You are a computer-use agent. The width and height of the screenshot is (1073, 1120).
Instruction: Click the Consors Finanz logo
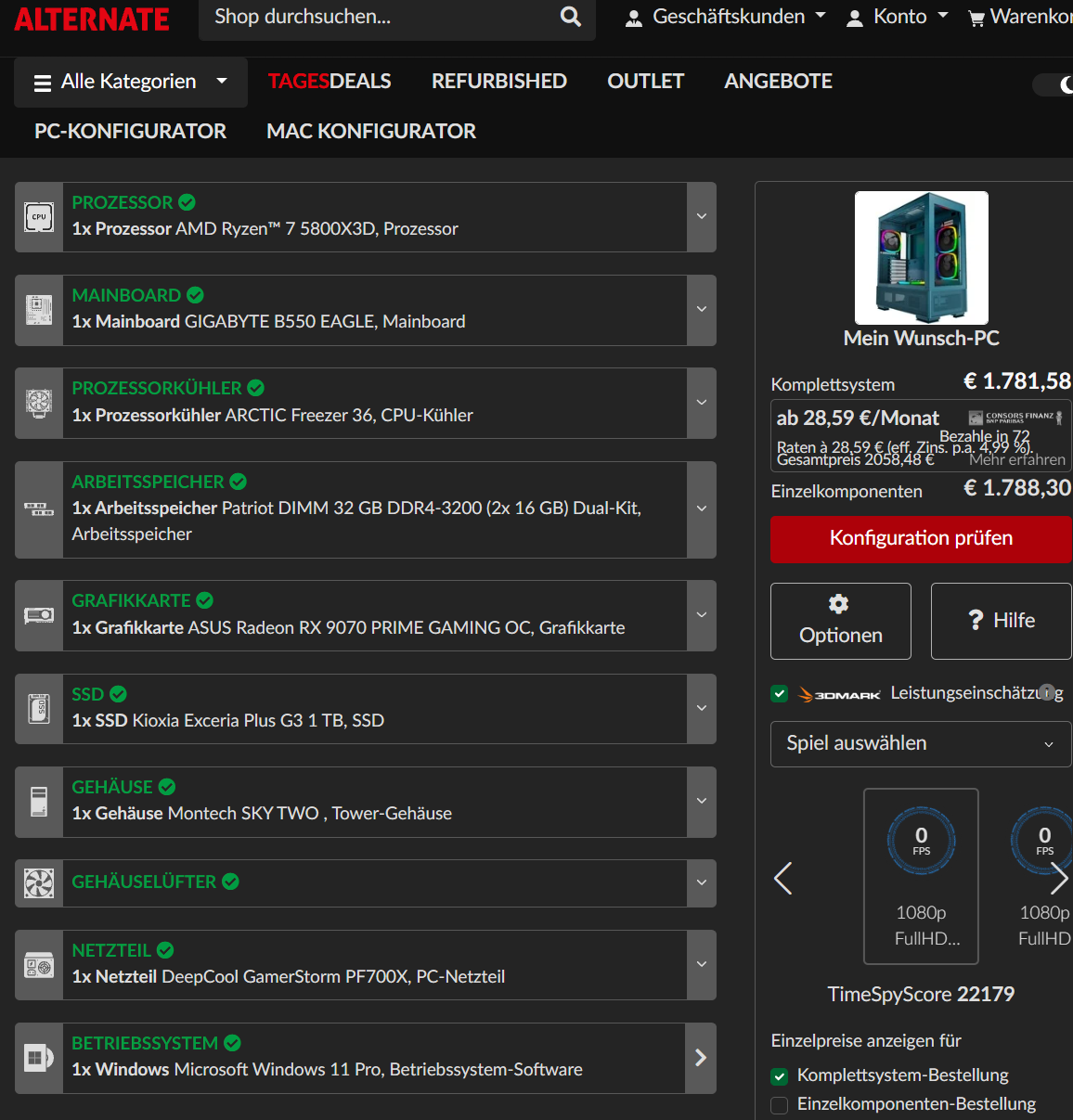[x=1015, y=418]
